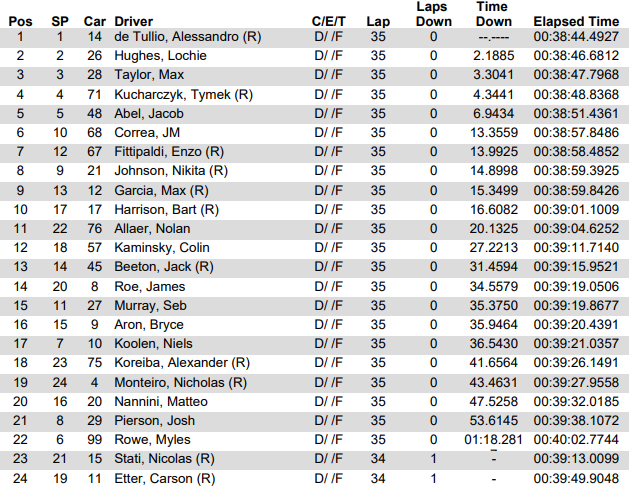Click the C/E/T column header
The width and height of the screenshot is (629, 488).
pyautogui.click(x=329, y=21)
